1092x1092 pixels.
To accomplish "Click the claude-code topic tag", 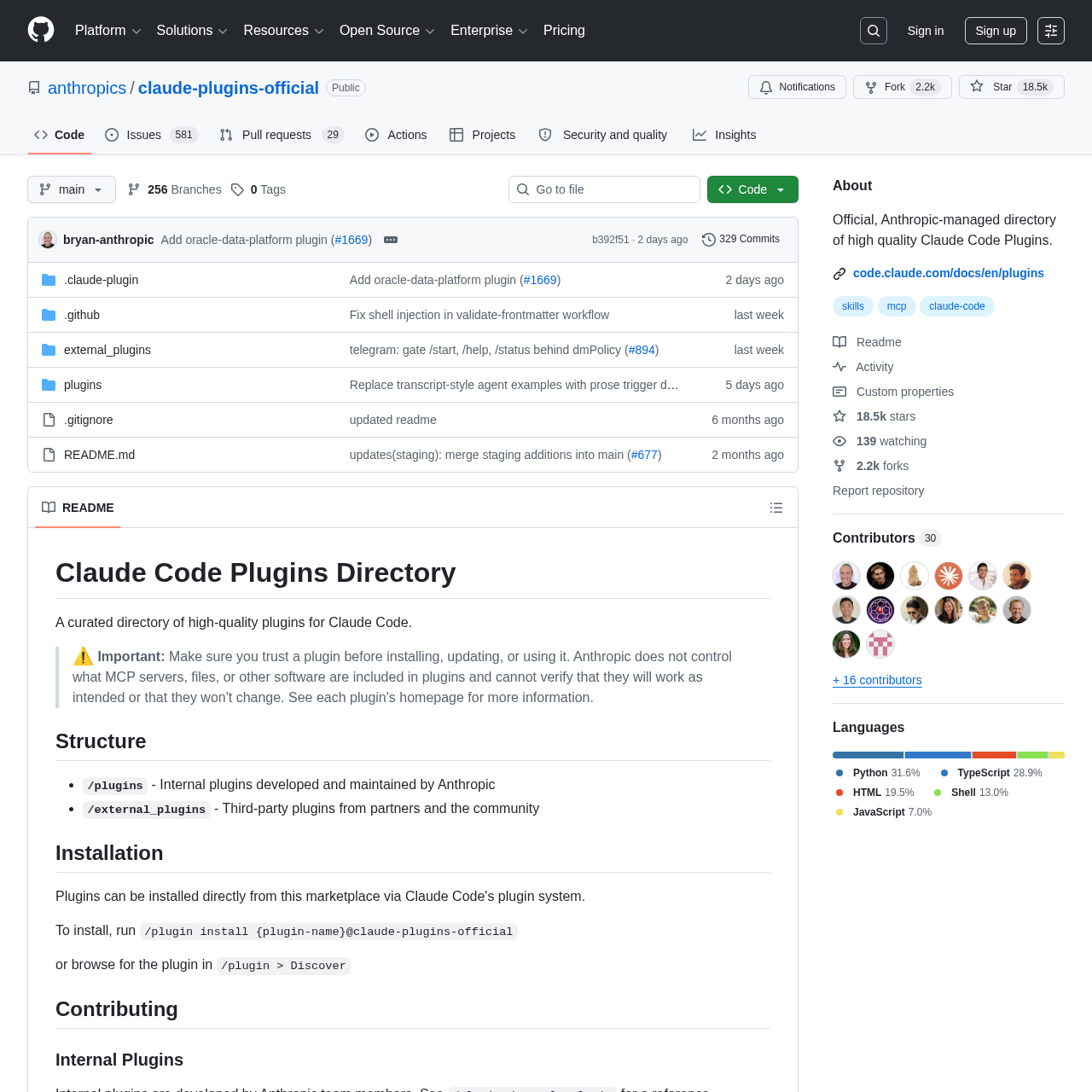I will 957,306.
